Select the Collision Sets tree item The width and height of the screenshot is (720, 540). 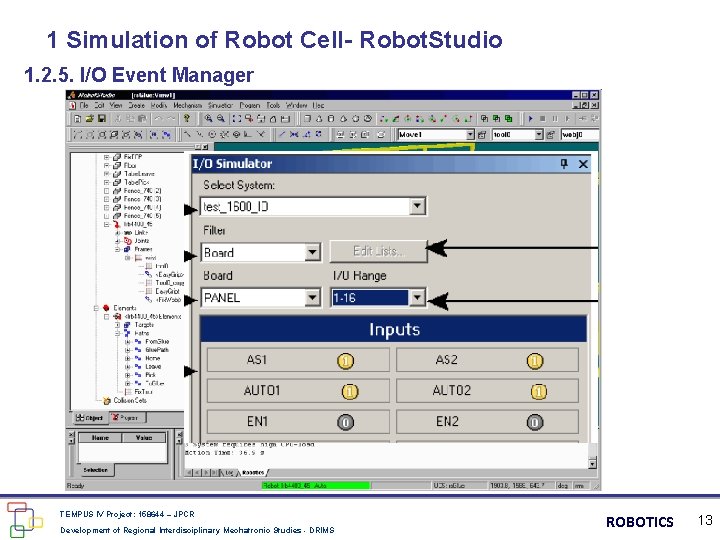click(130, 400)
